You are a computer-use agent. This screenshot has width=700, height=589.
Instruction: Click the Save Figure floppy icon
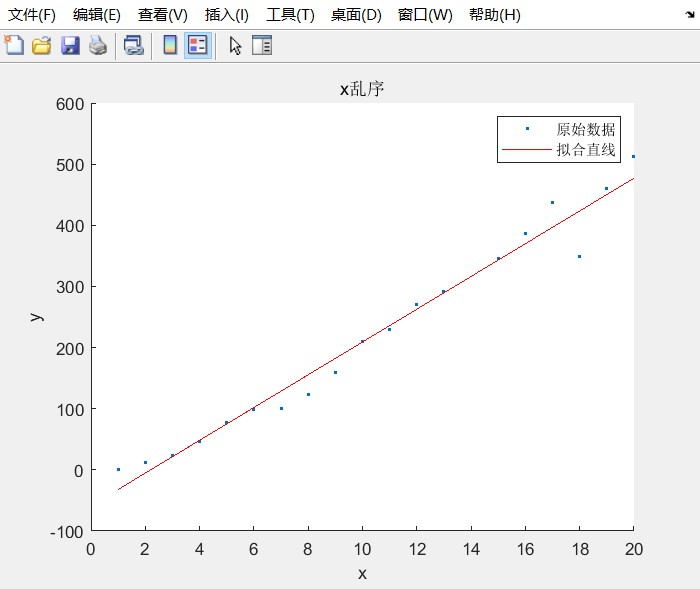pos(70,46)
